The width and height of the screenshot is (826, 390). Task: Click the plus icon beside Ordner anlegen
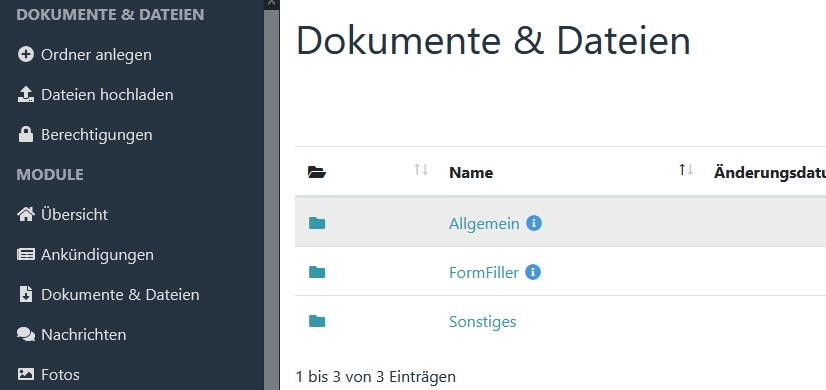pyautogui.click(x=25, y=54)
